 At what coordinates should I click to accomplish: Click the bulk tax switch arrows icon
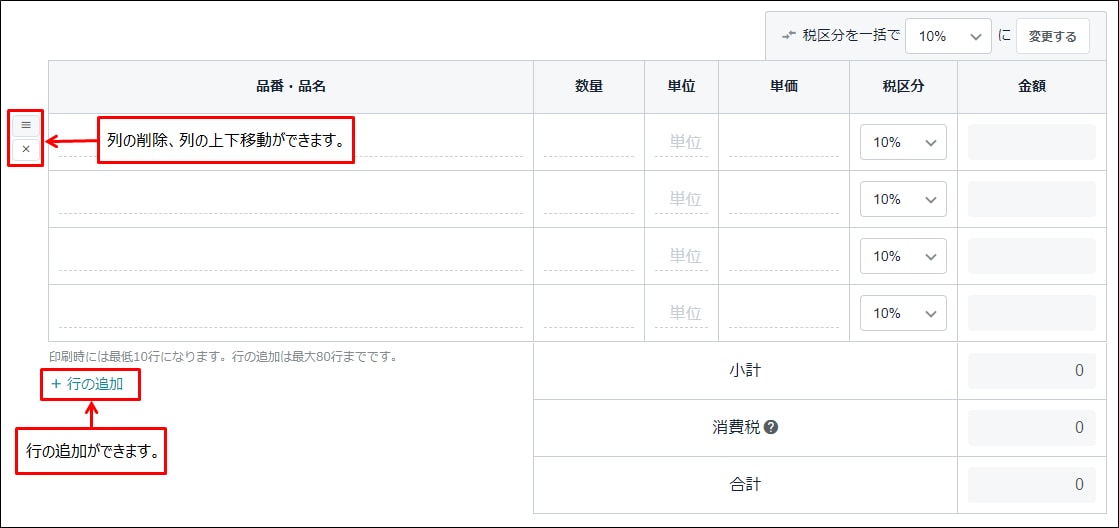(789, 36)
